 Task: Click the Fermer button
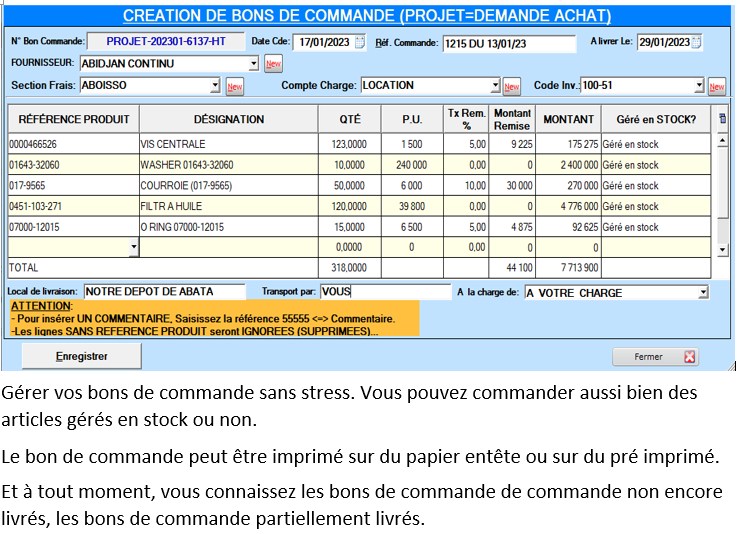[x=656, y=357]
